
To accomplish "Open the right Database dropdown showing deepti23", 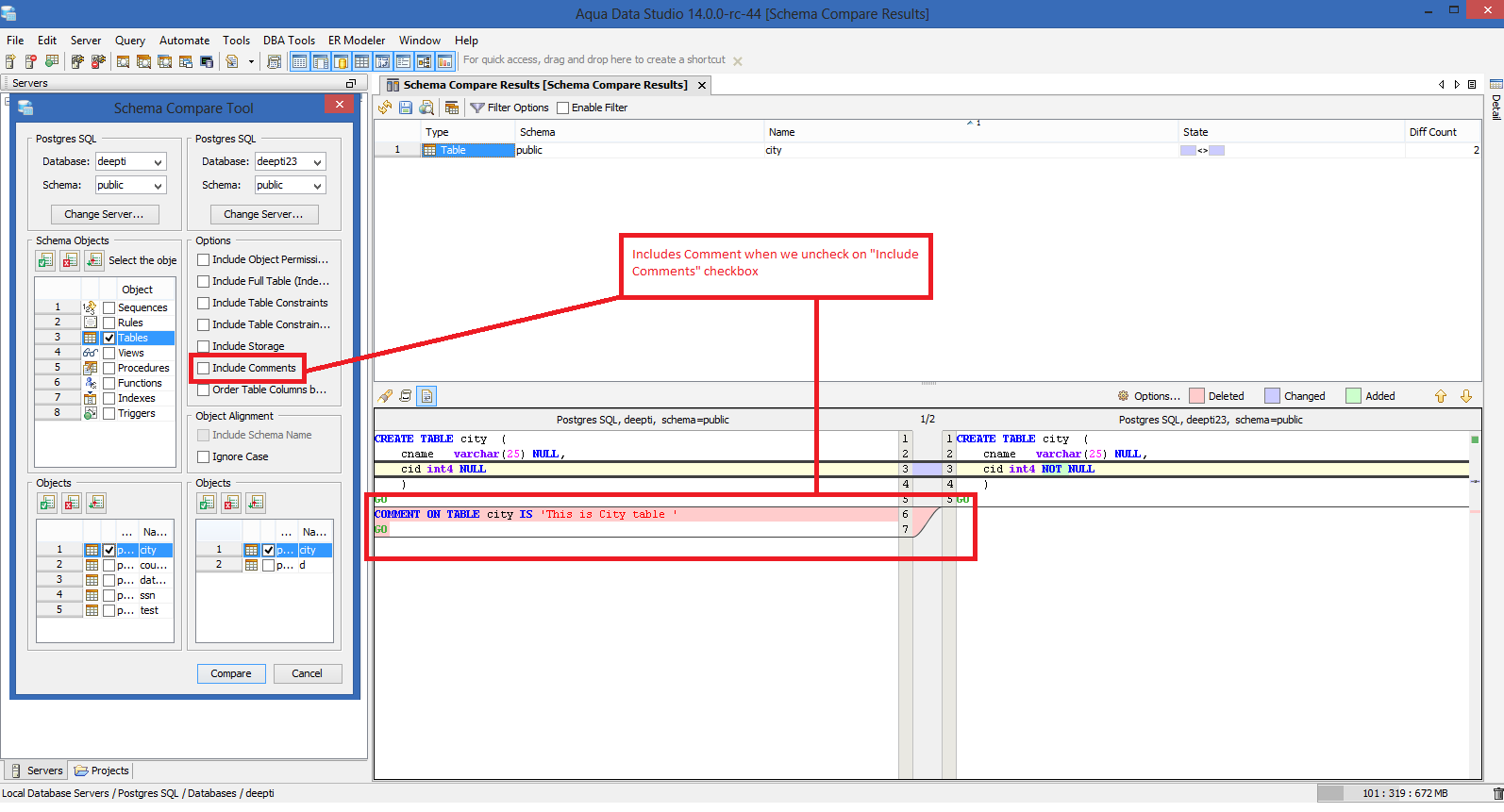I will [x=291, y=162].
